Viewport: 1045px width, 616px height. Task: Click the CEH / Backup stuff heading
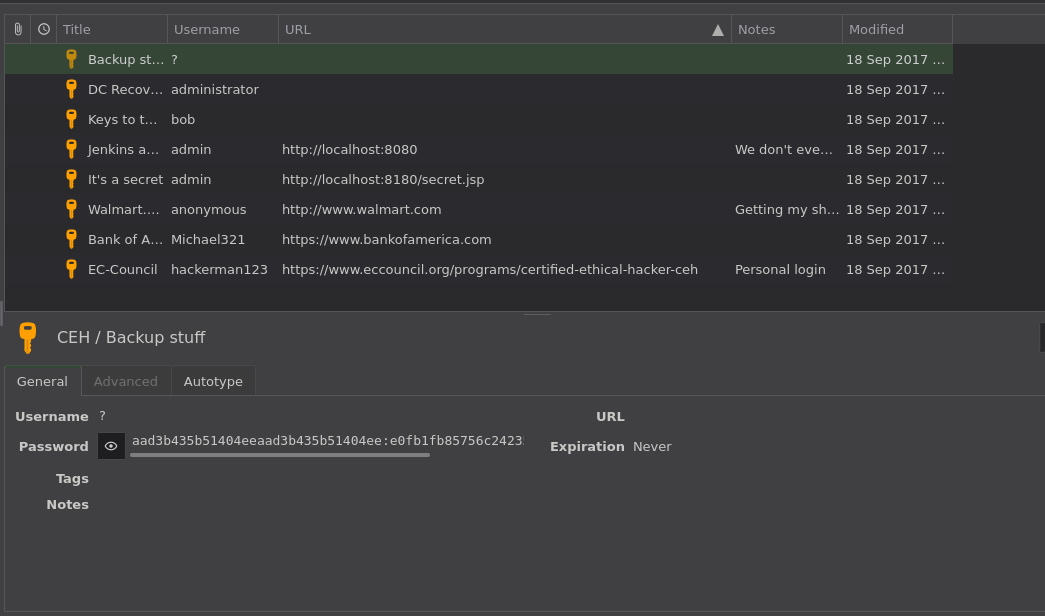tap(131, 337)
